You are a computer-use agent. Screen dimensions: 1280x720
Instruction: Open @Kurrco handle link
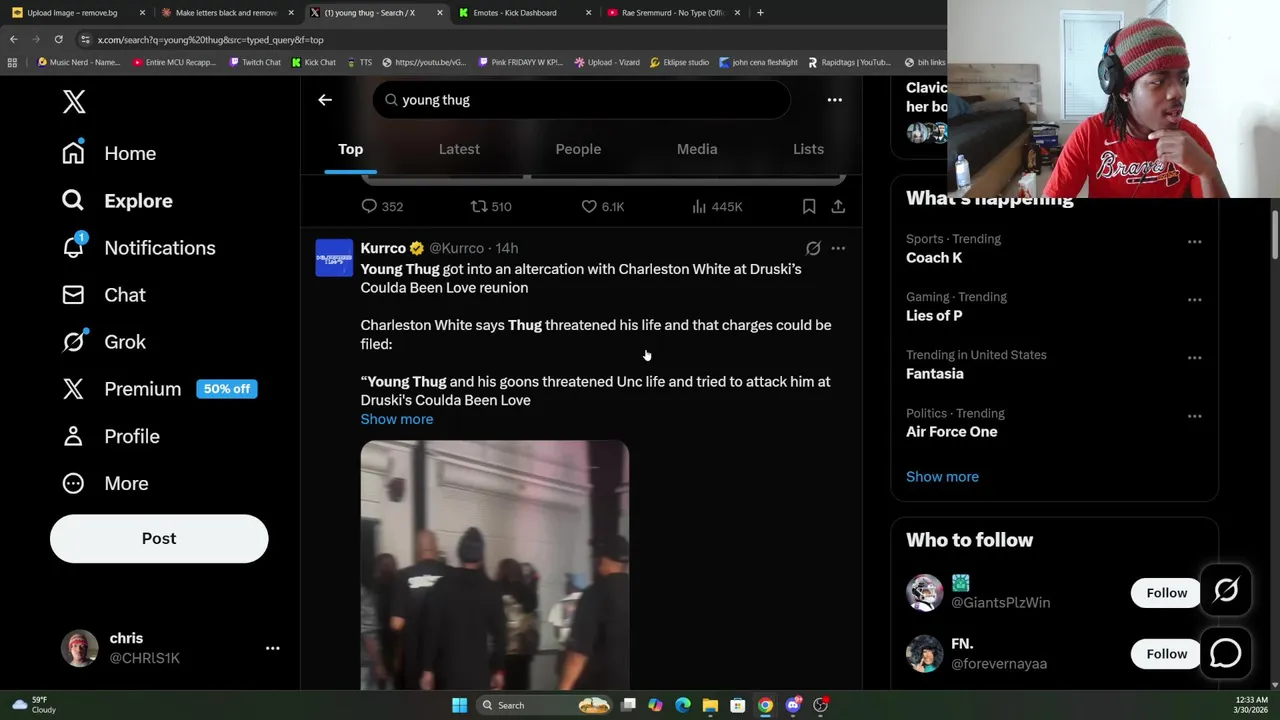tap(456, 248)
